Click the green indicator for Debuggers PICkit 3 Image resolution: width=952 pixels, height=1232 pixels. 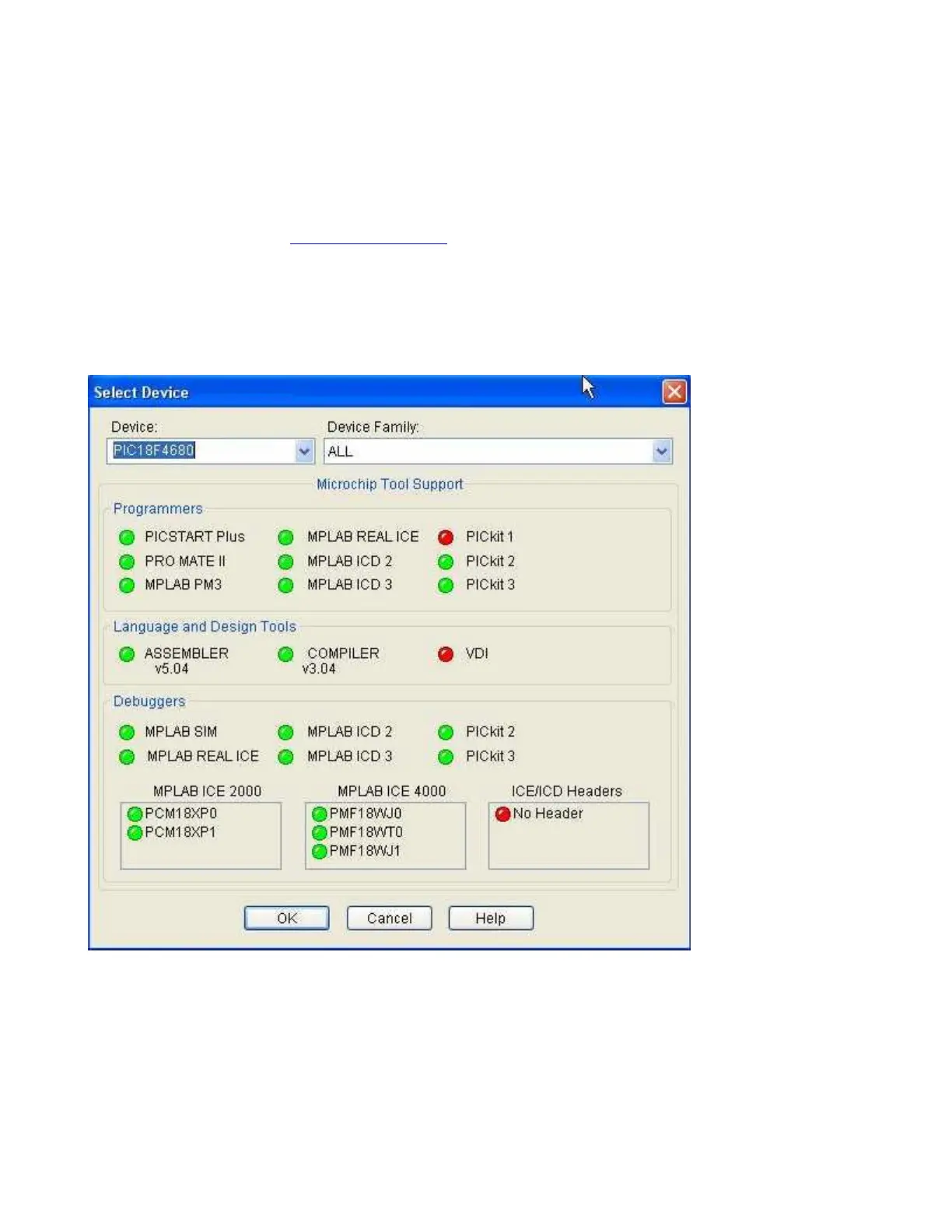tap(446, 757)
